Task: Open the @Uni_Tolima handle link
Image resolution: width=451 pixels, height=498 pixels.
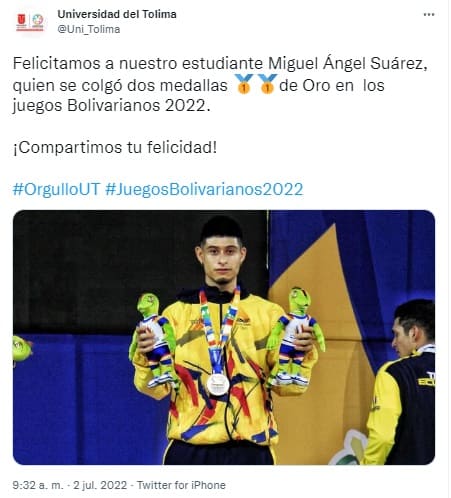Action: (89, 29)
